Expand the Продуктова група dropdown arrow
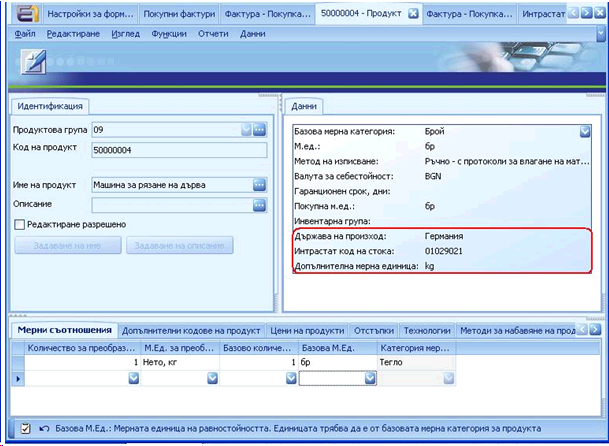This screenshot has width=609, height=446. [x=246, y=130]
